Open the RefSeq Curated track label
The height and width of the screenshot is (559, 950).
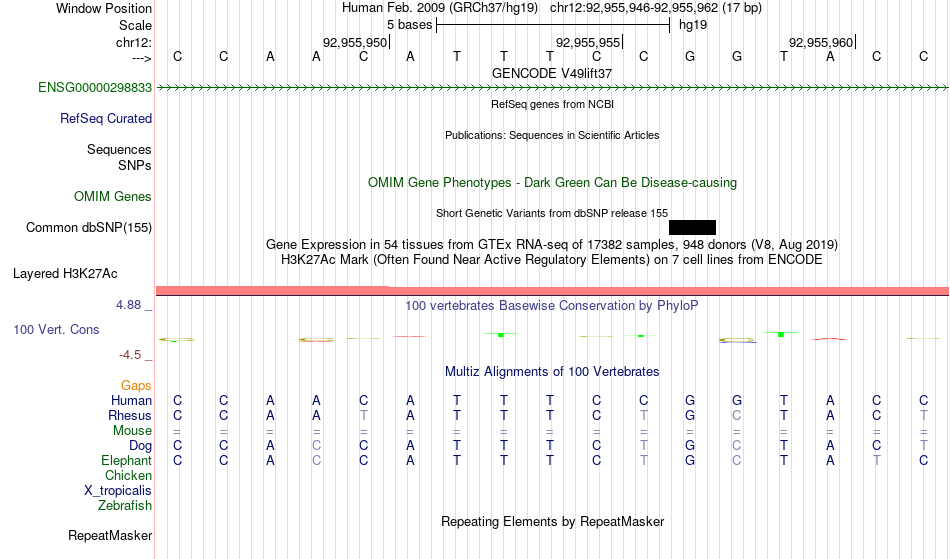106,119
